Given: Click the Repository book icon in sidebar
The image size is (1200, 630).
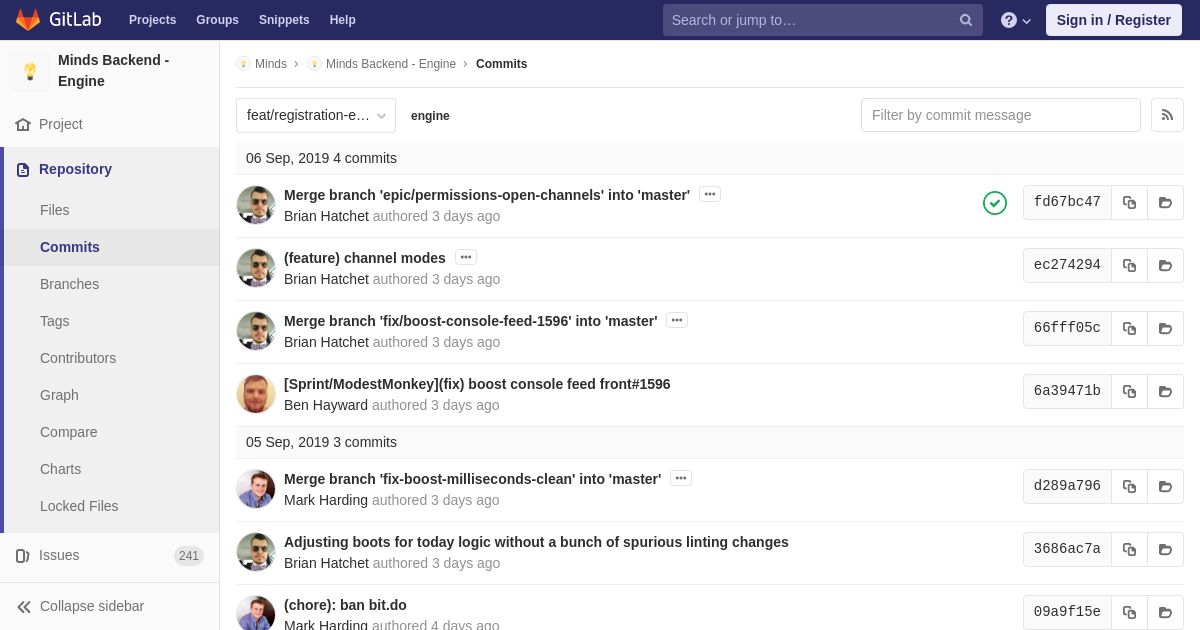Looking at the screenshot, I should coord(23,169).
